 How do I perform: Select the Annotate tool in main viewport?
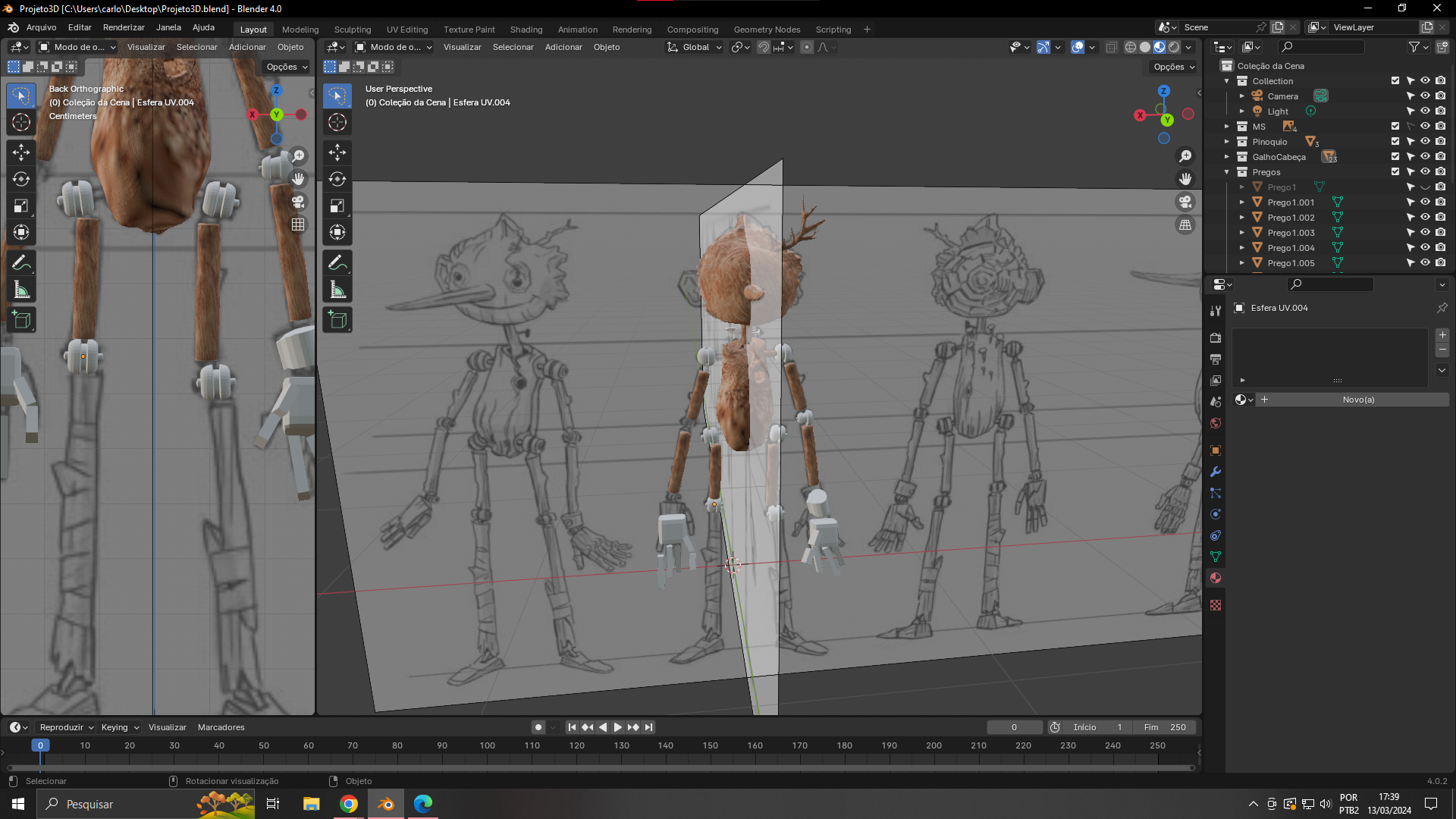point(337,263)
